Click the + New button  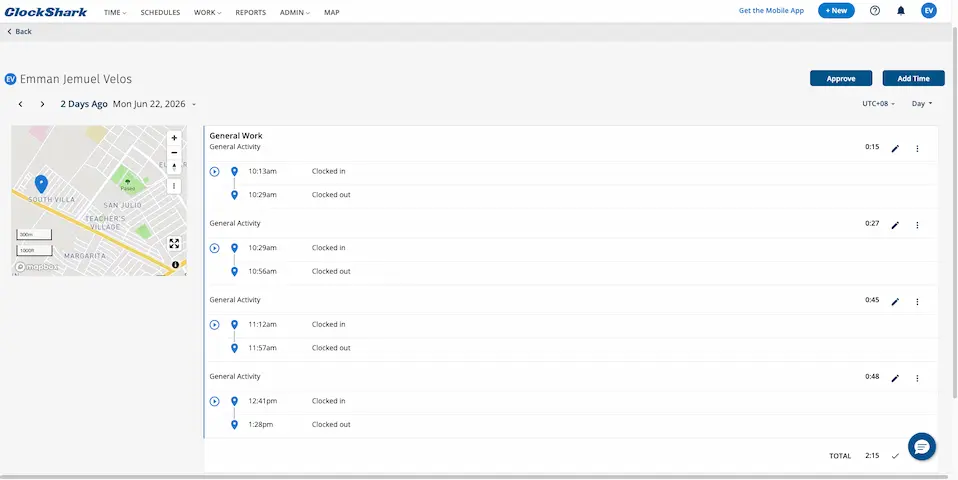(x=836, y=10)
